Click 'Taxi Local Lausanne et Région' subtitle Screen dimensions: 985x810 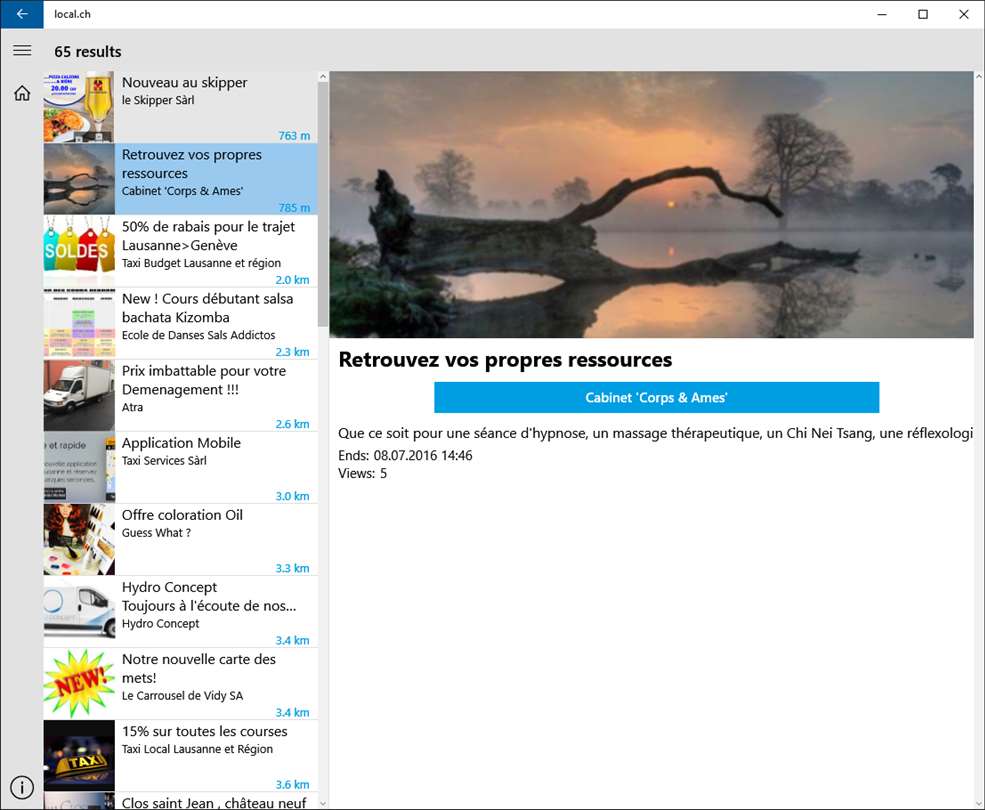(x=197, y=749)
